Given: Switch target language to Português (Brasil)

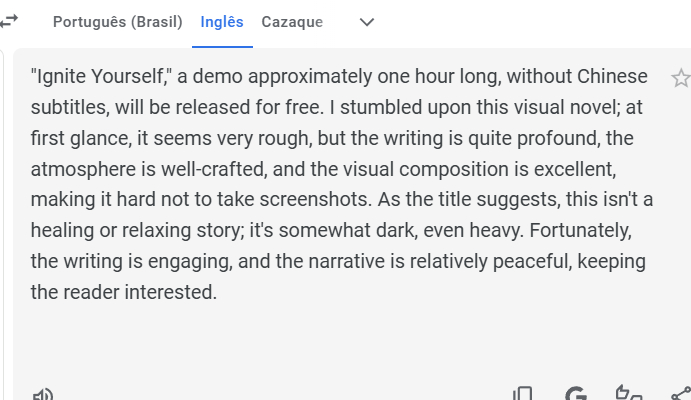Looking at the screenshot, I should pos(118,22).
